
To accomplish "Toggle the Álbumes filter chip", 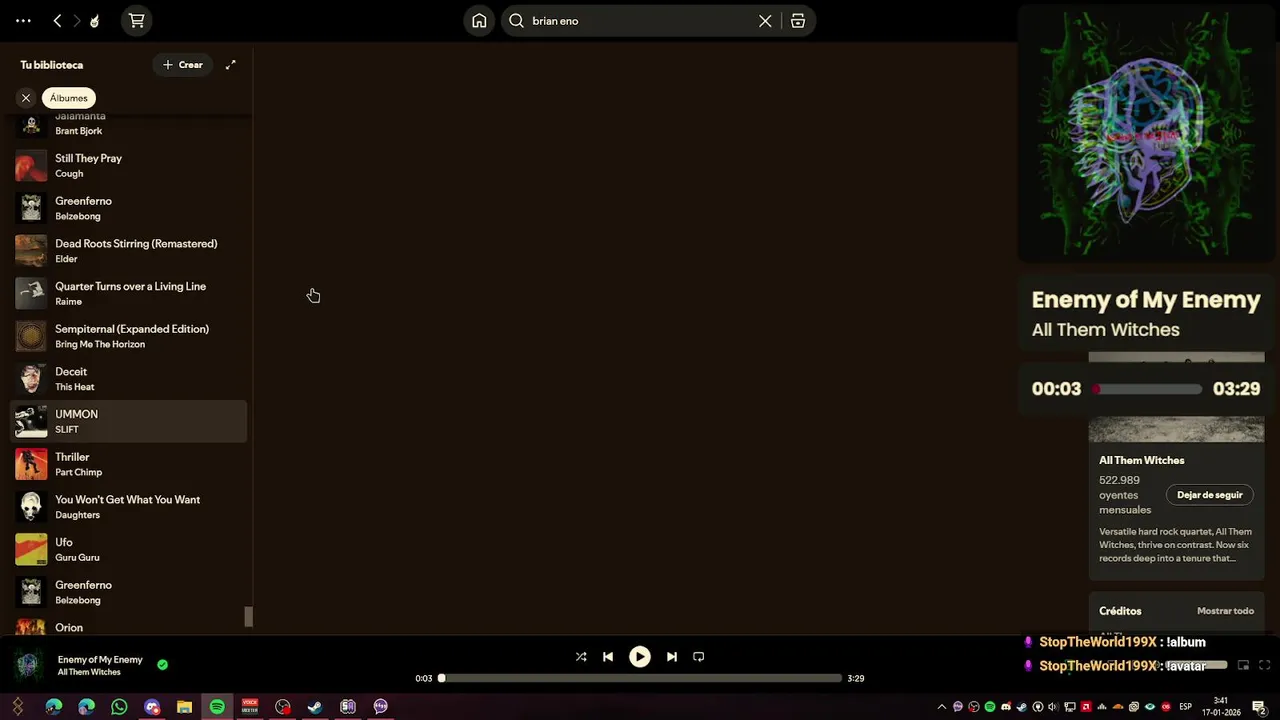I will (x=69, y=98).
